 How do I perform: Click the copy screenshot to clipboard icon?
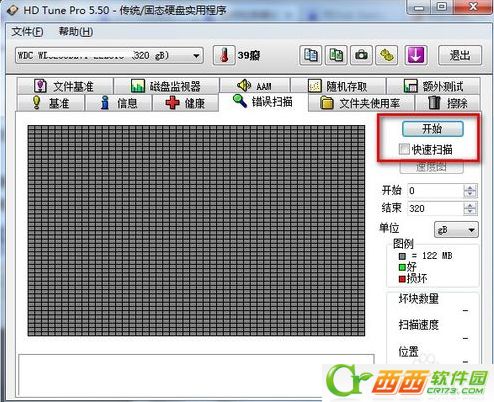point(336,55)
